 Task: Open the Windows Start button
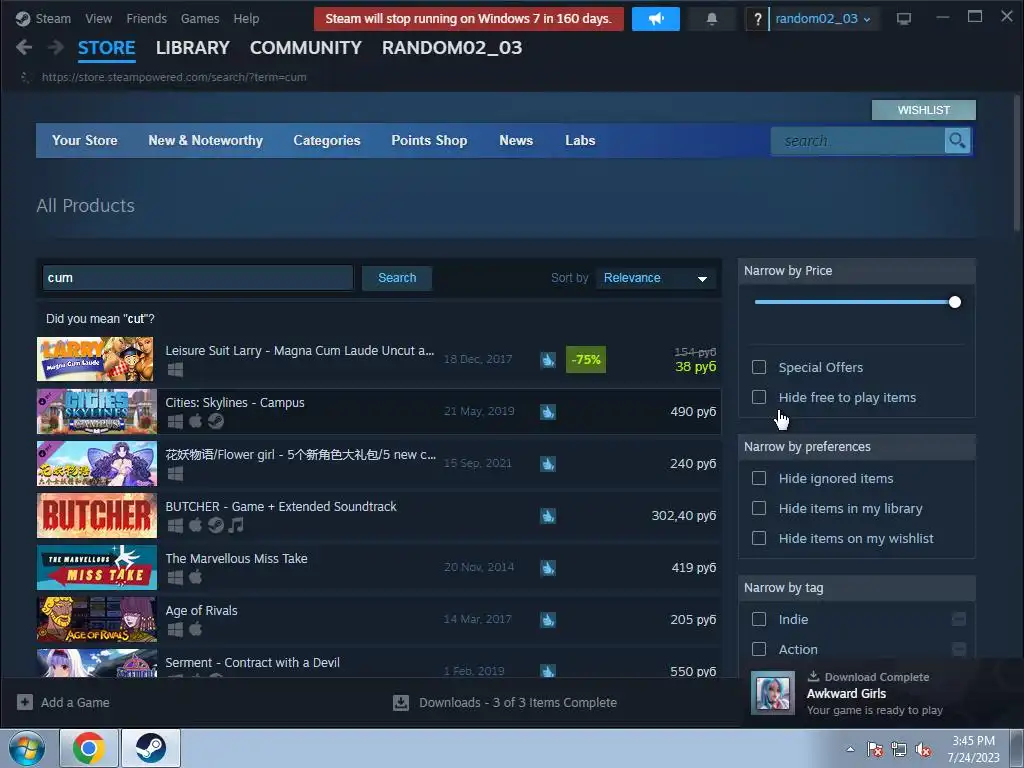click(27, 748)
